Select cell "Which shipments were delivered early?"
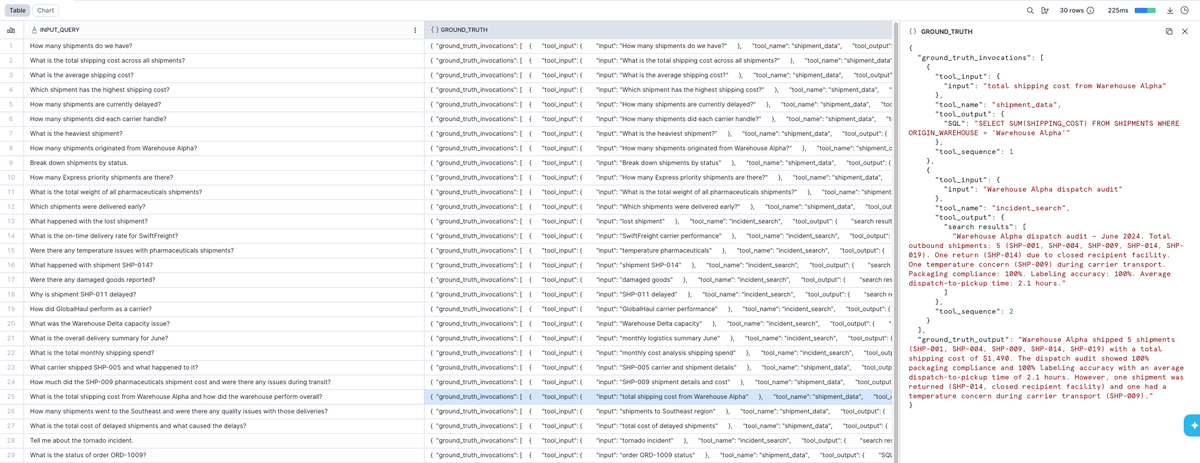This screenshot has width=1200, height=463. coord(223,206)
